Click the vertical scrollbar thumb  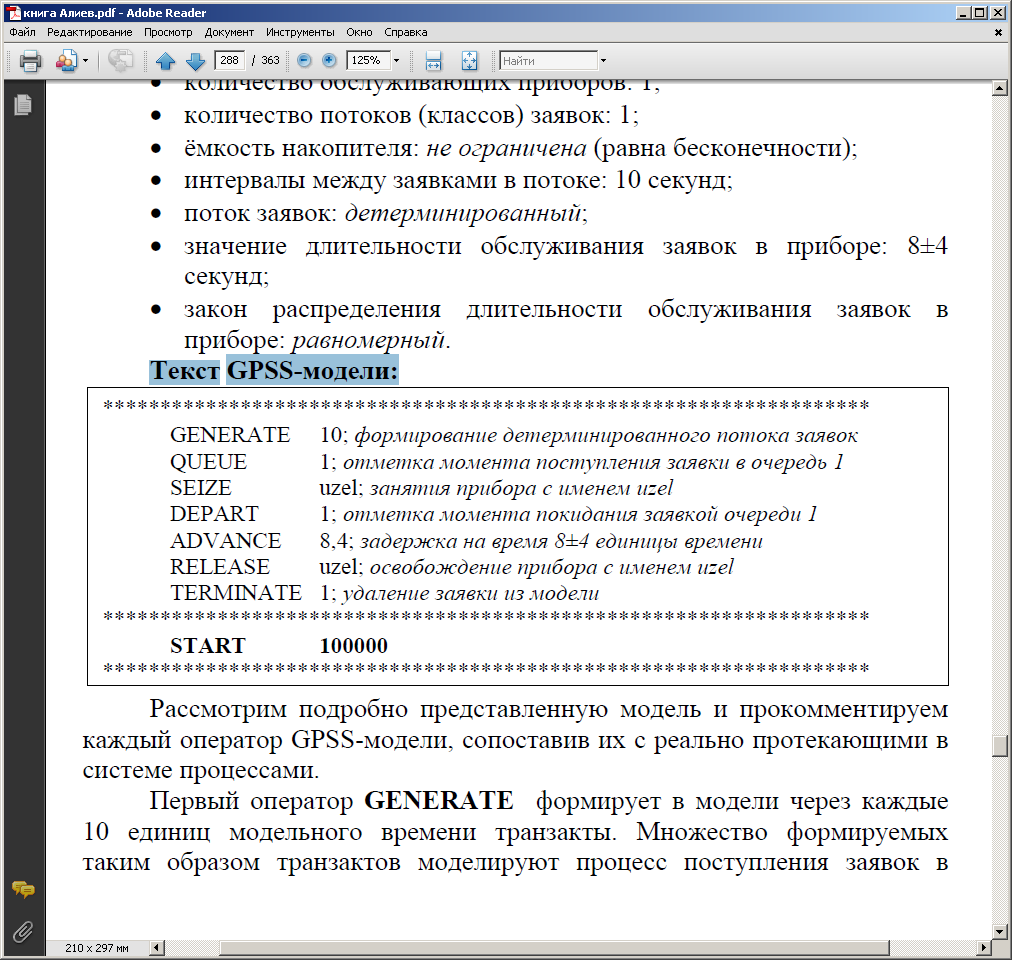click(x=1000, y=746)
